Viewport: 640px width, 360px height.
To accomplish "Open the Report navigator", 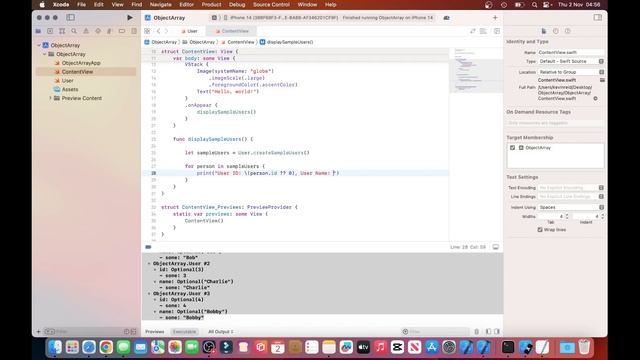I will click(134, 31).
